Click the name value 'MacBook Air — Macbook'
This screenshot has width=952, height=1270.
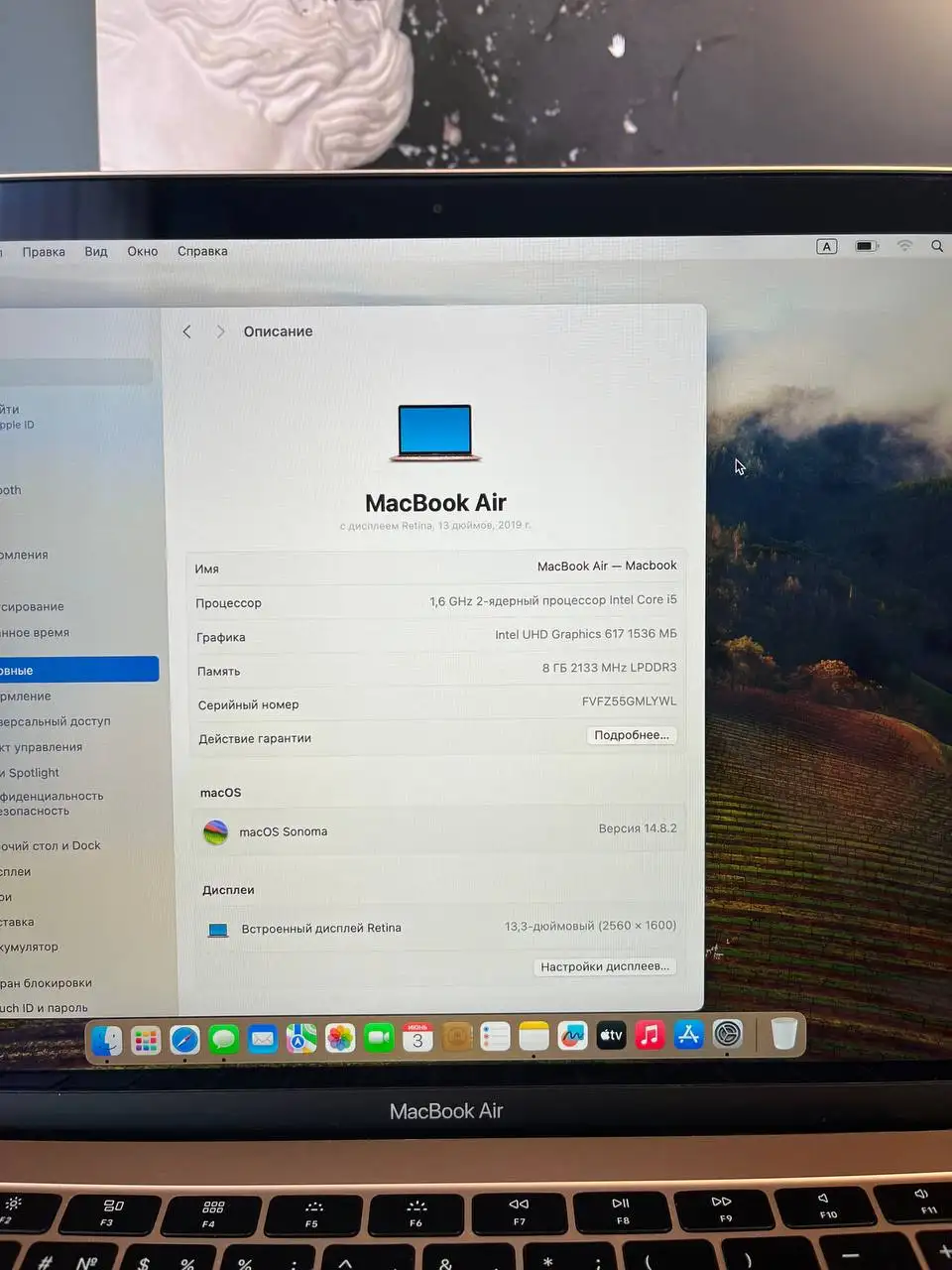click(x=607, y=566)
